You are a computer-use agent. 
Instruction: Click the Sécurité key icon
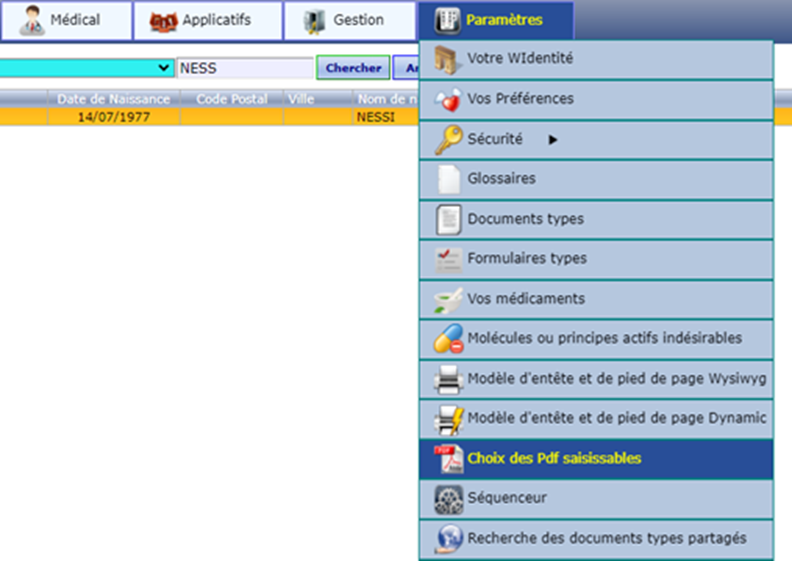coord(448,140)
